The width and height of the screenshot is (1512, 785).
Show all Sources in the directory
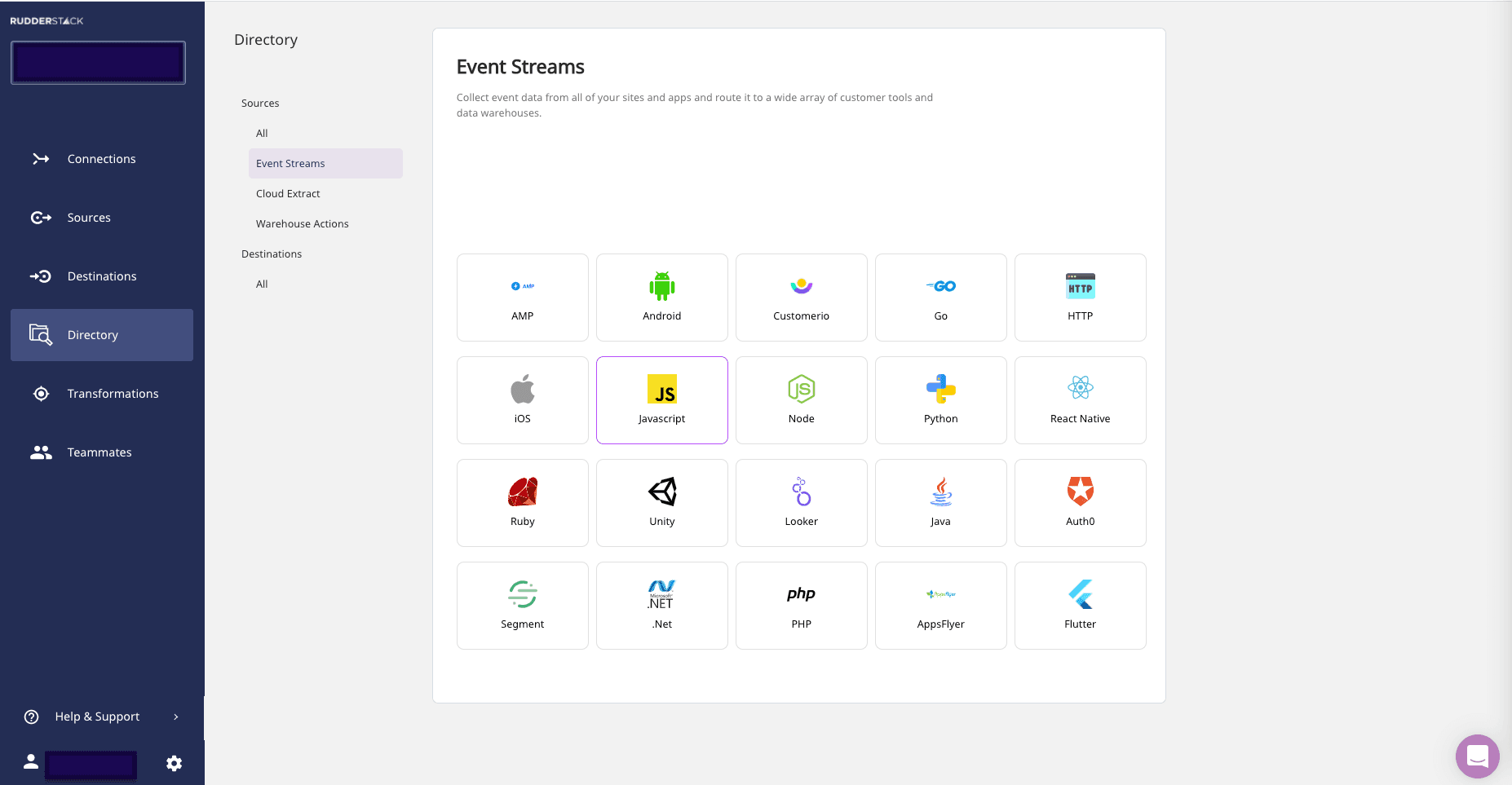point(262,133)
